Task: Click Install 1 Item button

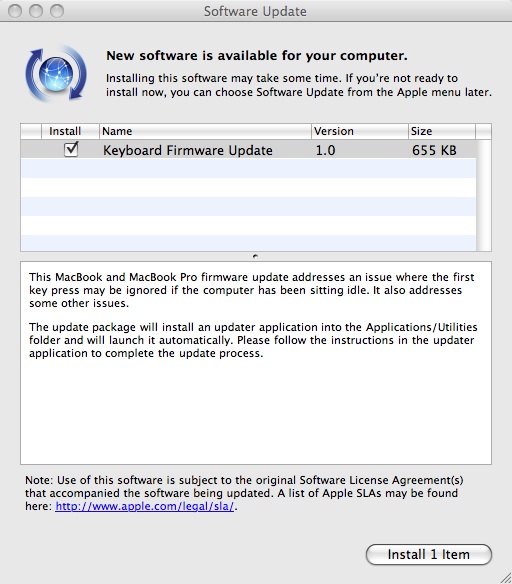Action: click(x=429, y=554)
